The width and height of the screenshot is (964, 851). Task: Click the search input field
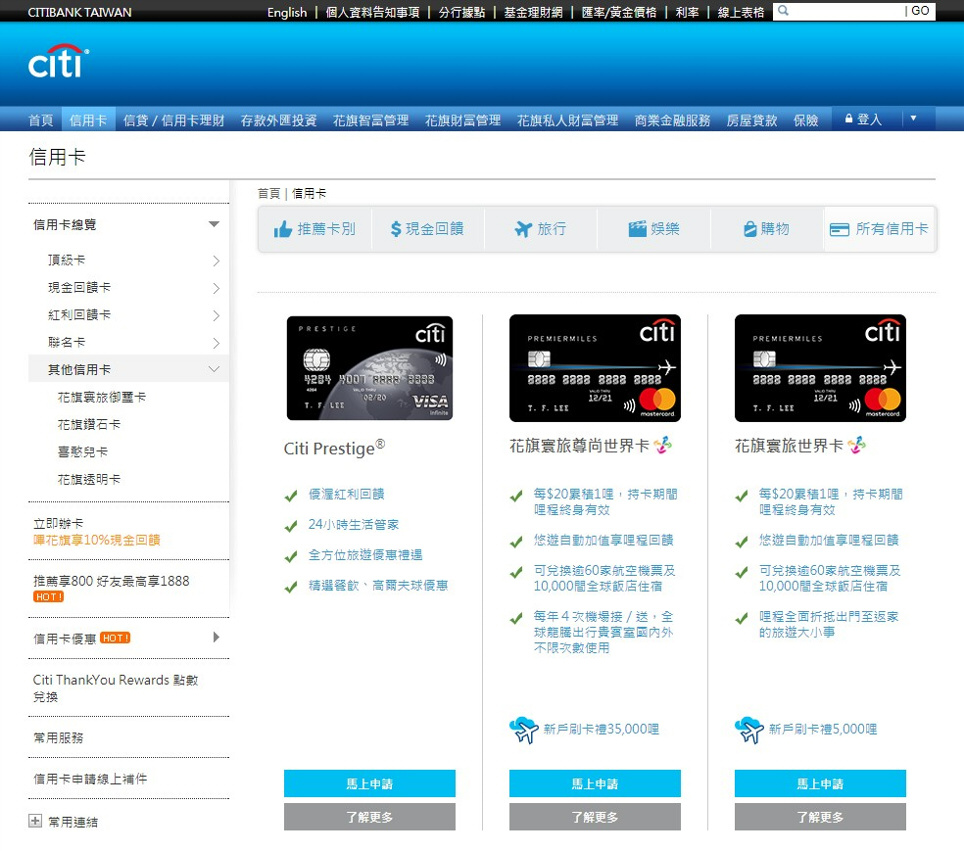846,11
